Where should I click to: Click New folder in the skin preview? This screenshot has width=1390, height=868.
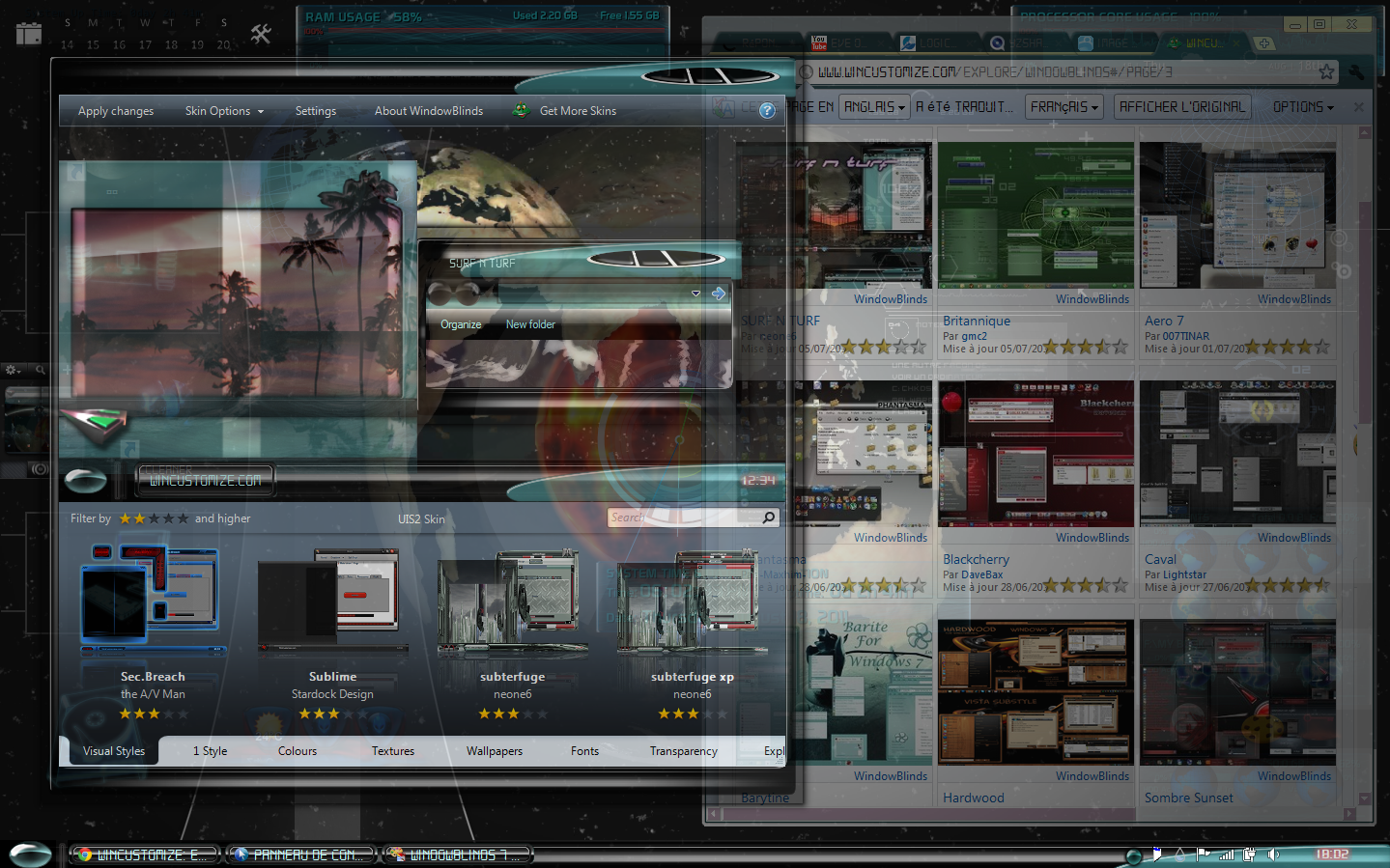coord(530,324)
